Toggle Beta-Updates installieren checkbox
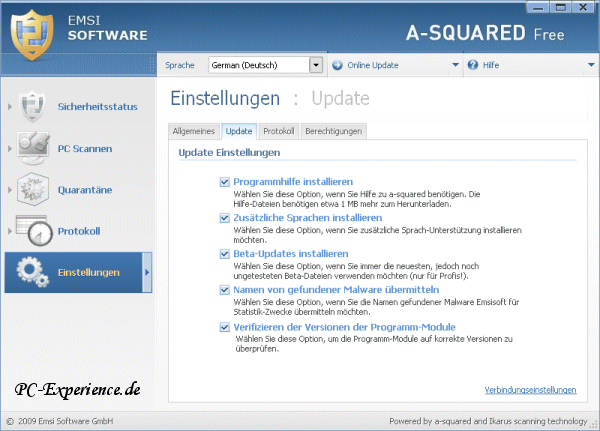 click(x=225, y=254)
